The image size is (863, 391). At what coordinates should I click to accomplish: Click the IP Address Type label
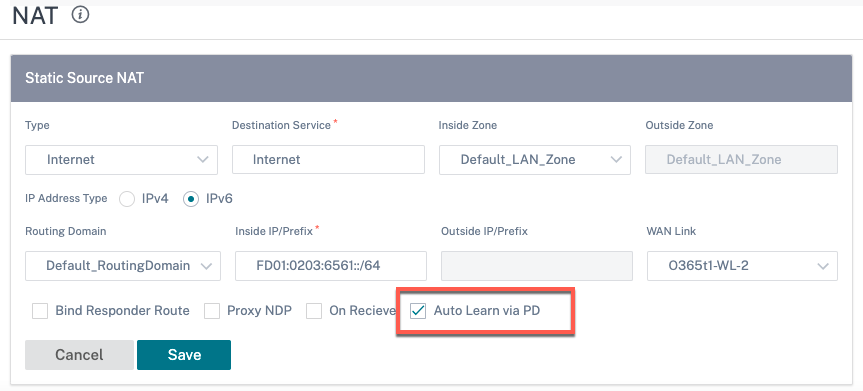pos(66,198)
